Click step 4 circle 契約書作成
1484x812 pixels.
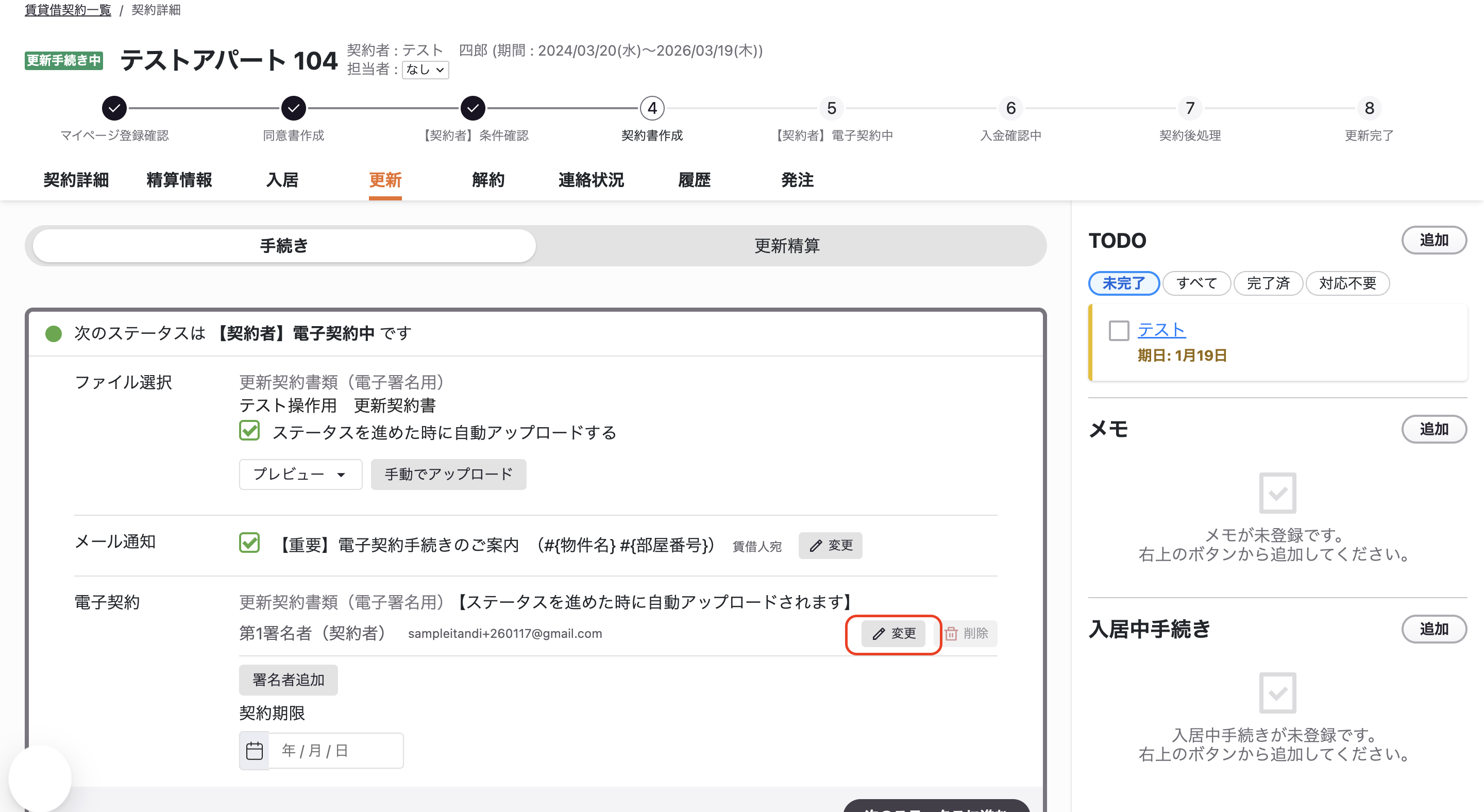tap(652, 108)
